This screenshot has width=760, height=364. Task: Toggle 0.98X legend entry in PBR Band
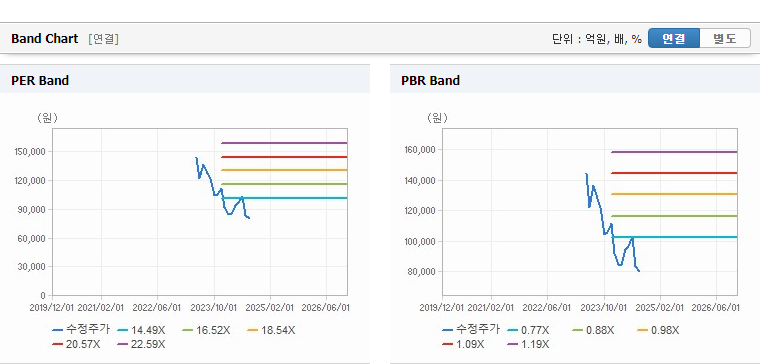point(658,330)
